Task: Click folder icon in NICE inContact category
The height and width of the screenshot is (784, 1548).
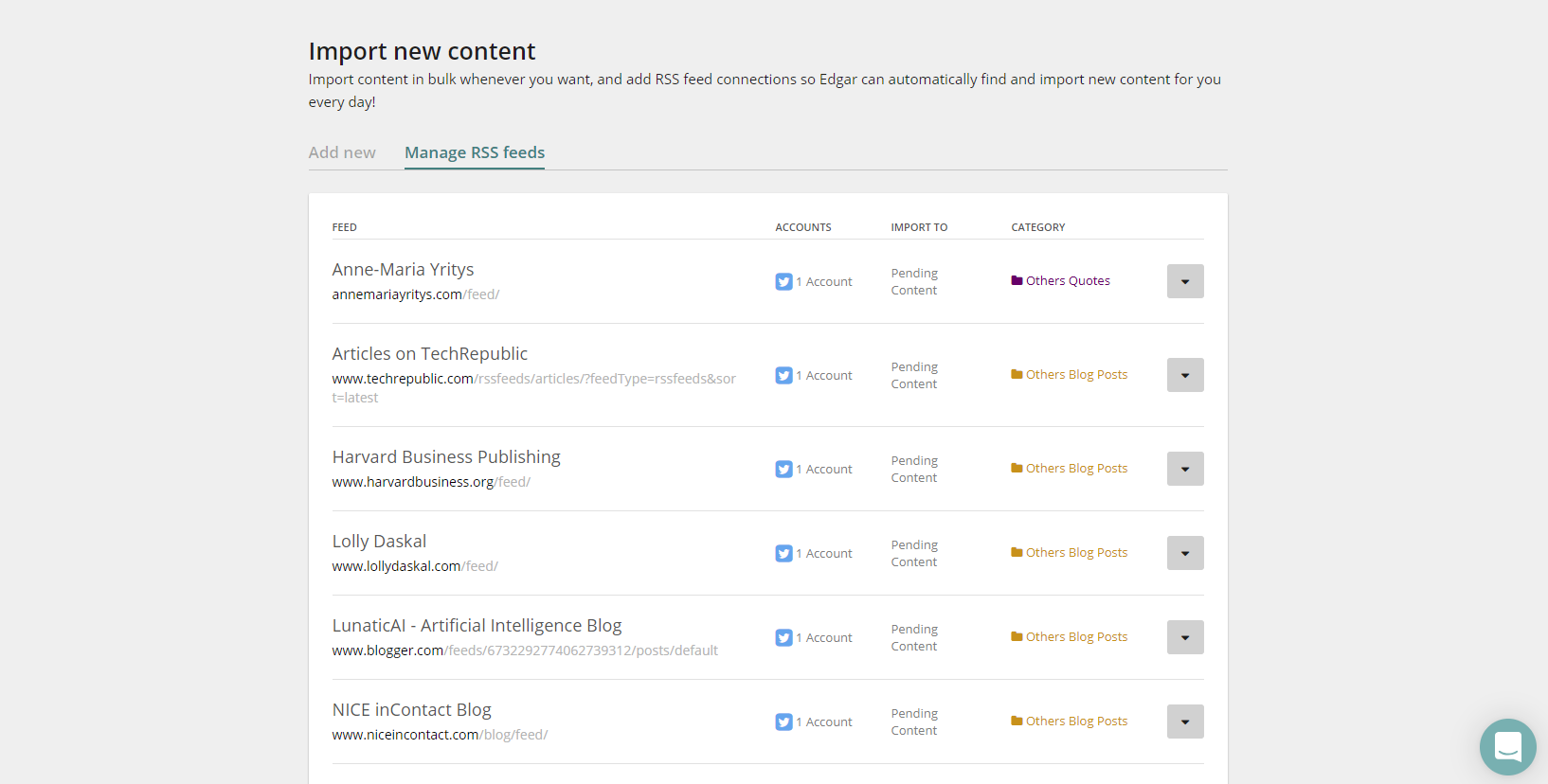Action: [1017, 721]
